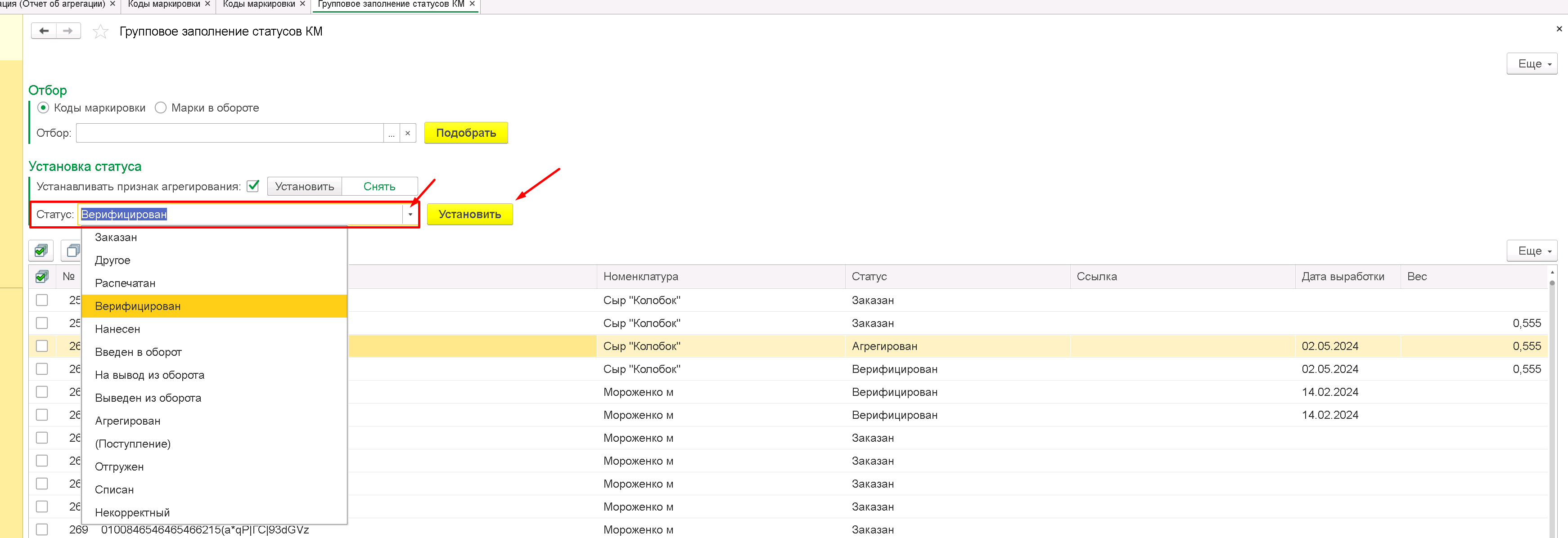Clear the Отбор field with x icon
Image resolution: width=1568 pixels, height=538 pixels.
408,133
